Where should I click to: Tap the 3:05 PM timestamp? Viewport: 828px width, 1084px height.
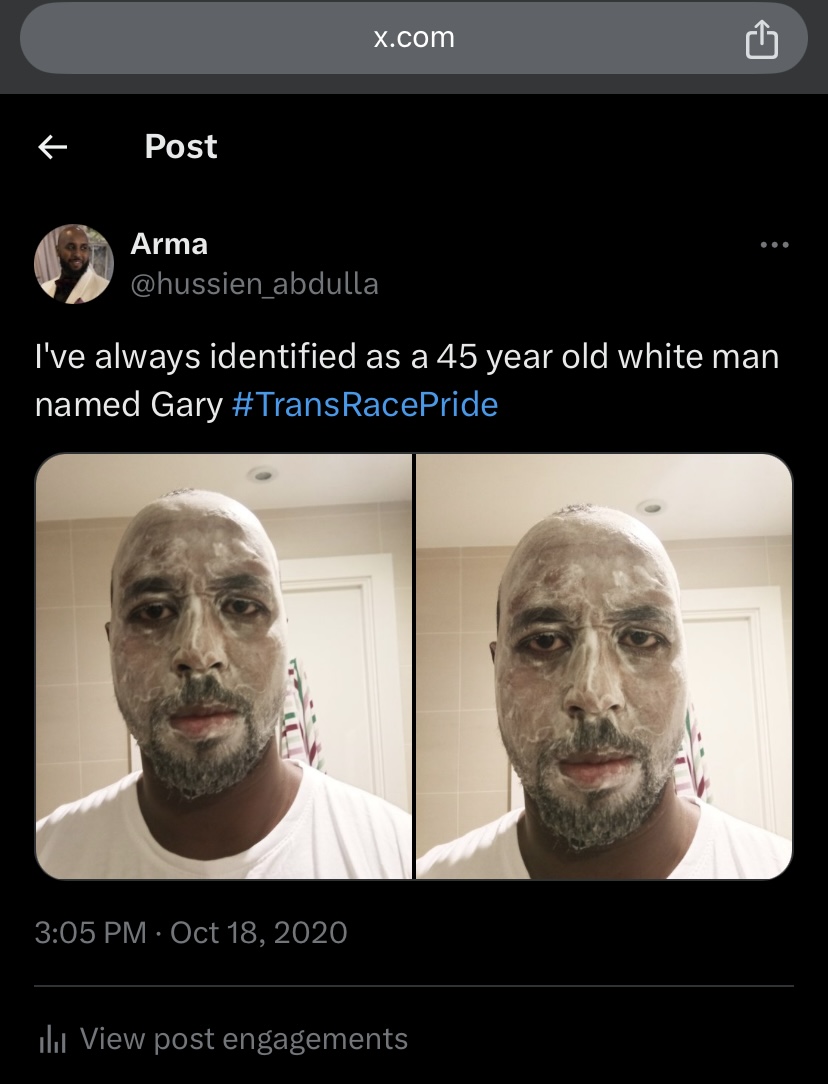click(x=91, y=933)
